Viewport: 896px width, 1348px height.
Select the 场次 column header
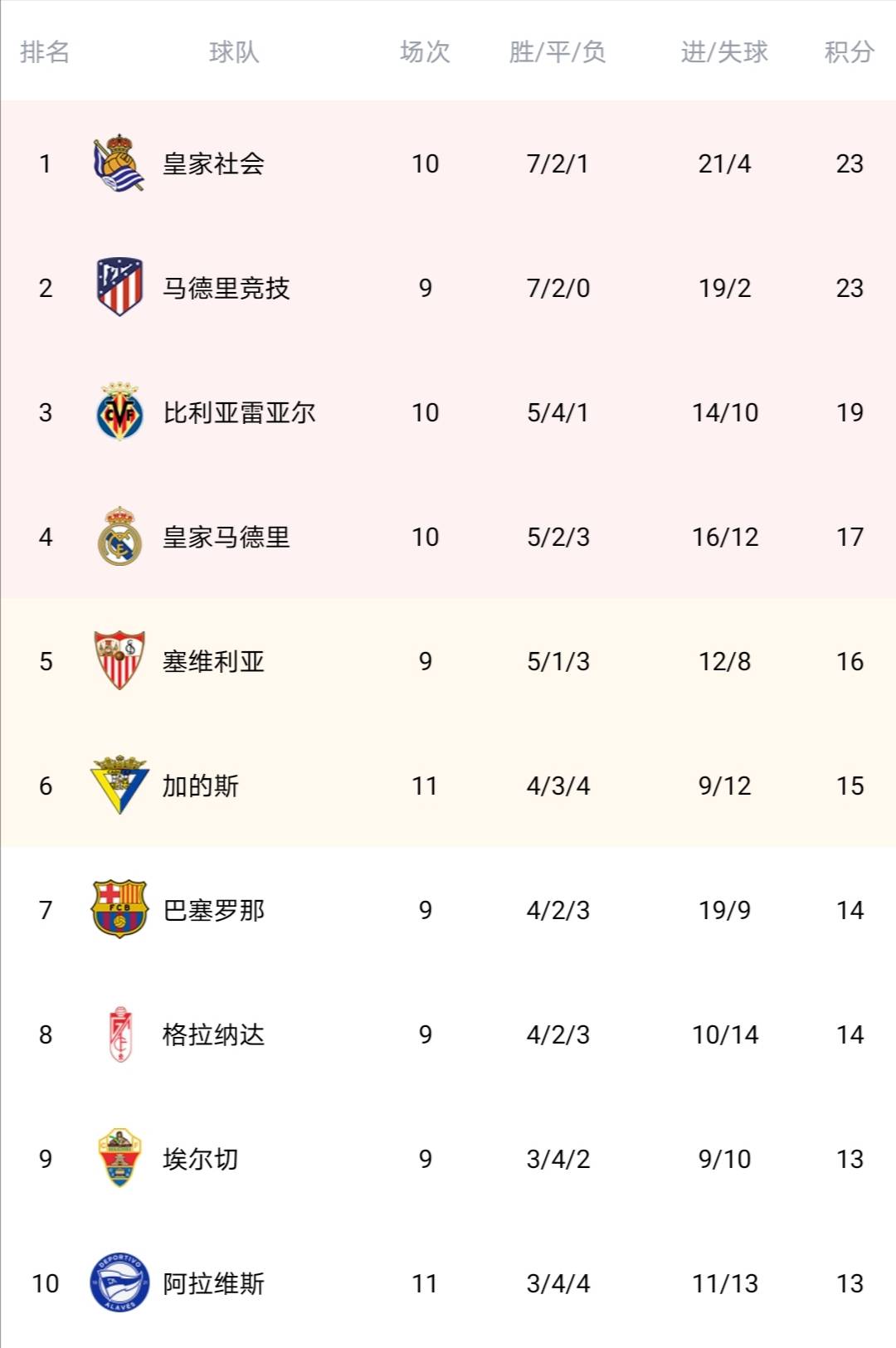(425, 52)
